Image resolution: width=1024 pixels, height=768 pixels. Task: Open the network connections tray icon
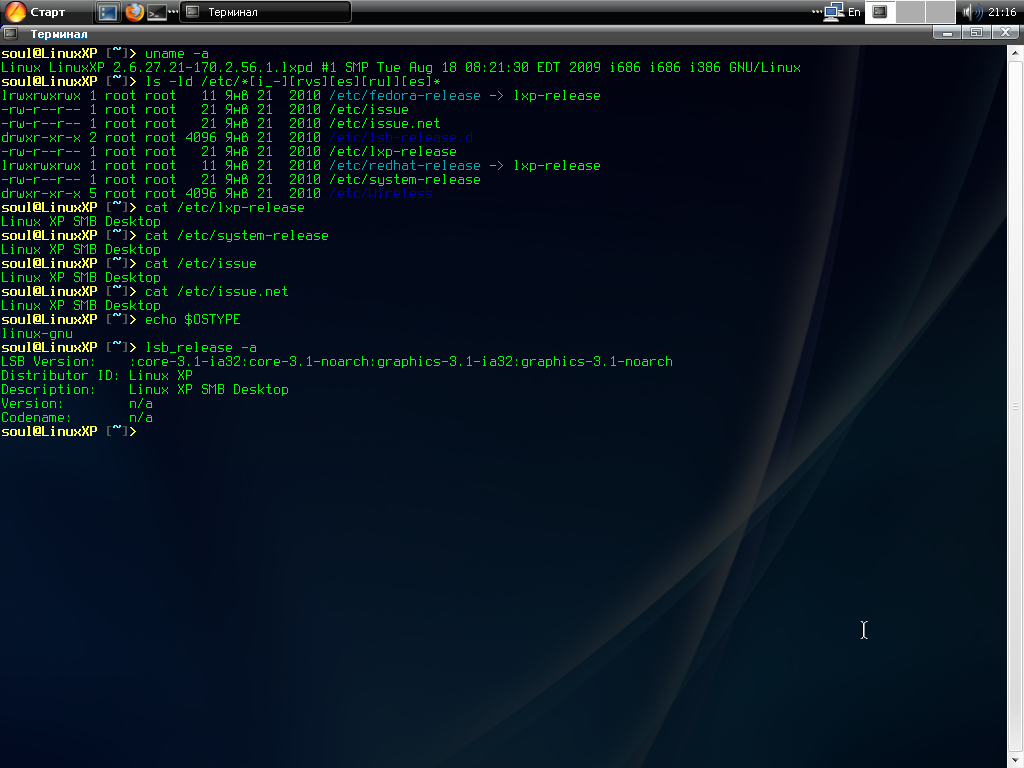click(x=833, y=12)
